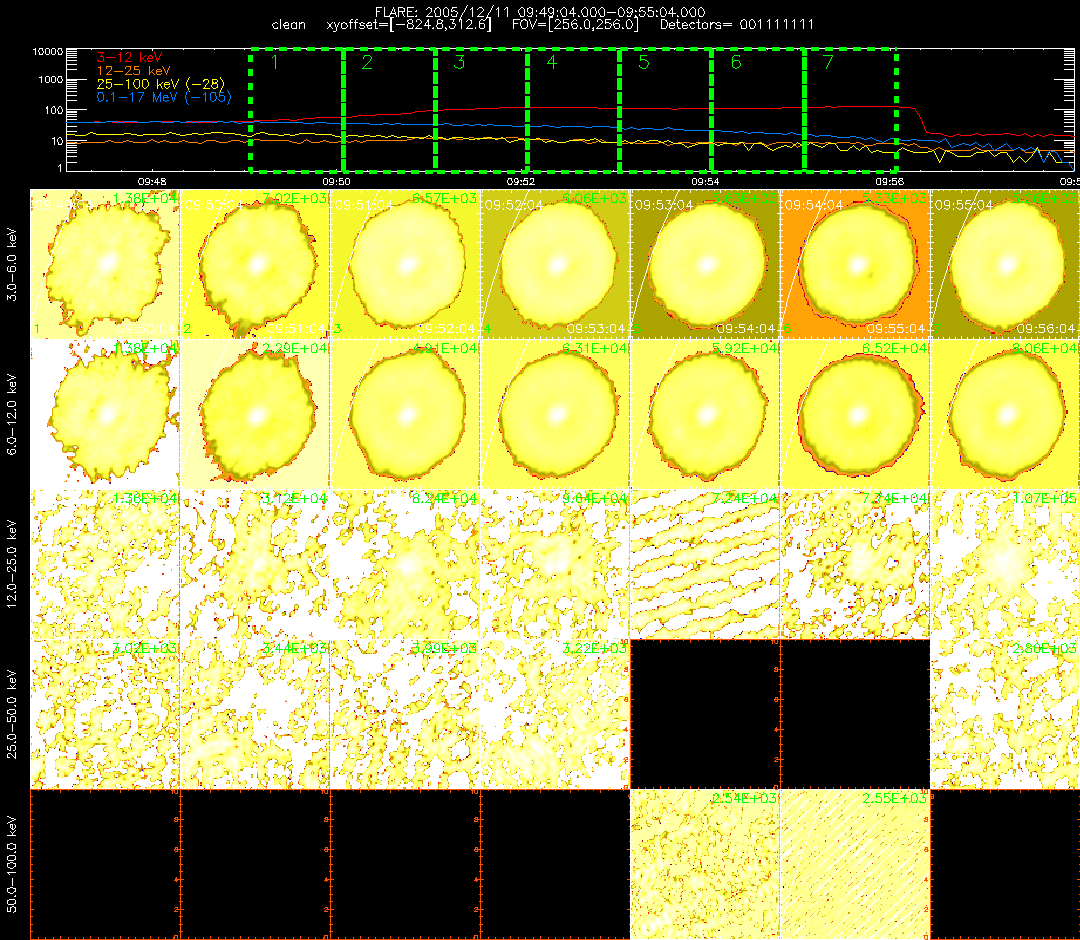Click the xyoffset value in header
This screenshot has height=940, width=1080.
[x=409, y=25]
